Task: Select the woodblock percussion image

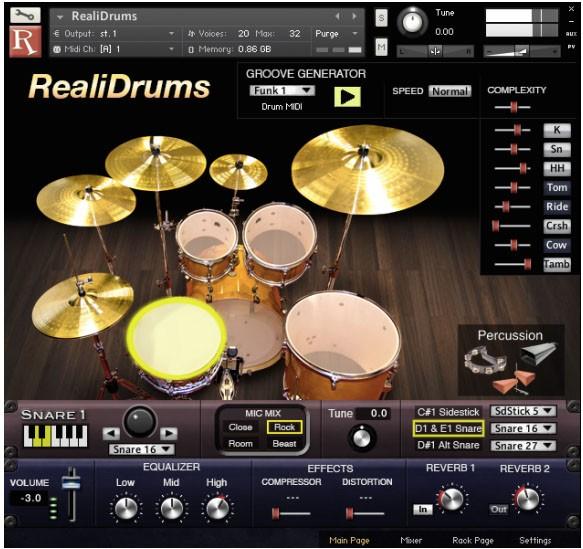Action: point(515,382)
